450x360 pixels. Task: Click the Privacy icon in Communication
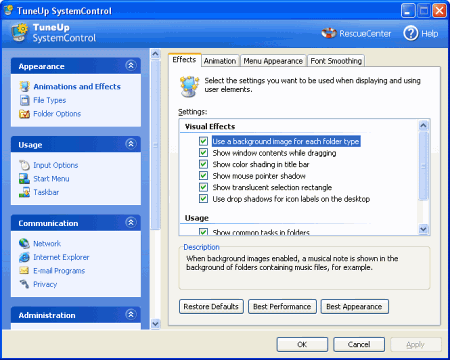coord(24,284)
